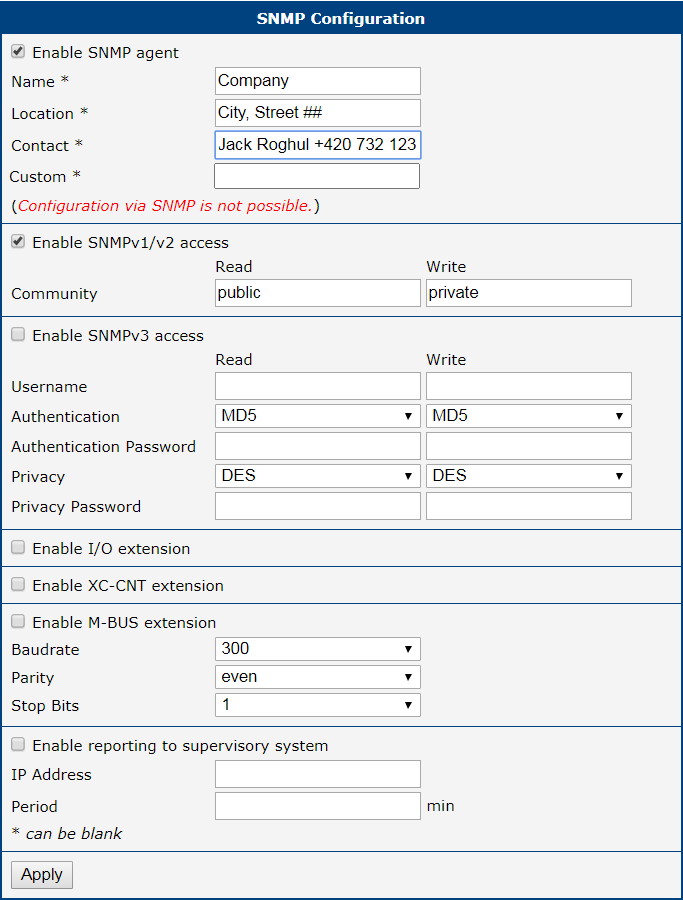This screenshot has height=900, width=683.
Task: Click the 'min' unit label beside Period
Action: 441,806
